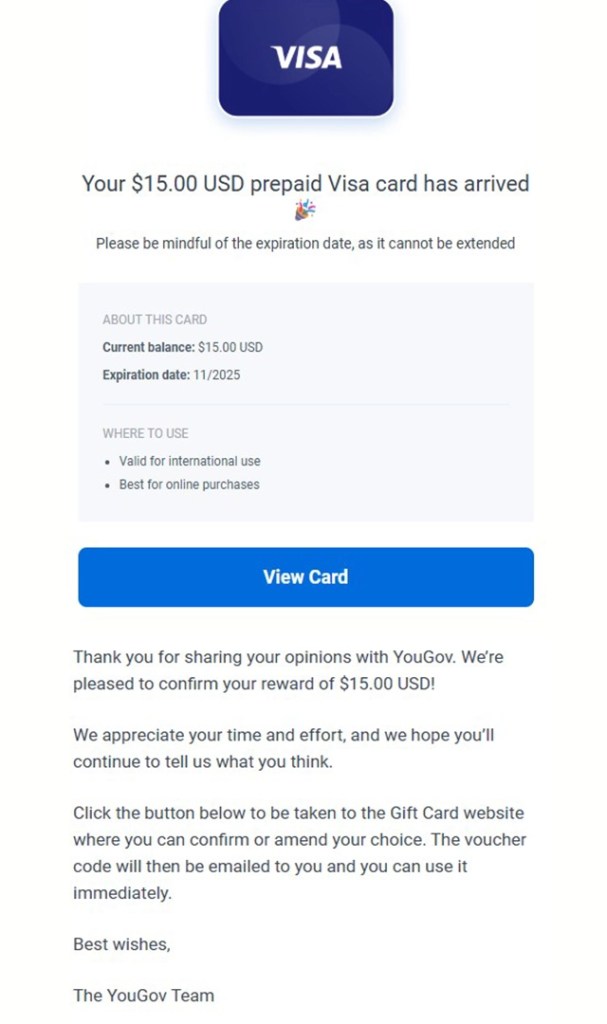Click the WHERE TO USE section header

pos(145,433)
